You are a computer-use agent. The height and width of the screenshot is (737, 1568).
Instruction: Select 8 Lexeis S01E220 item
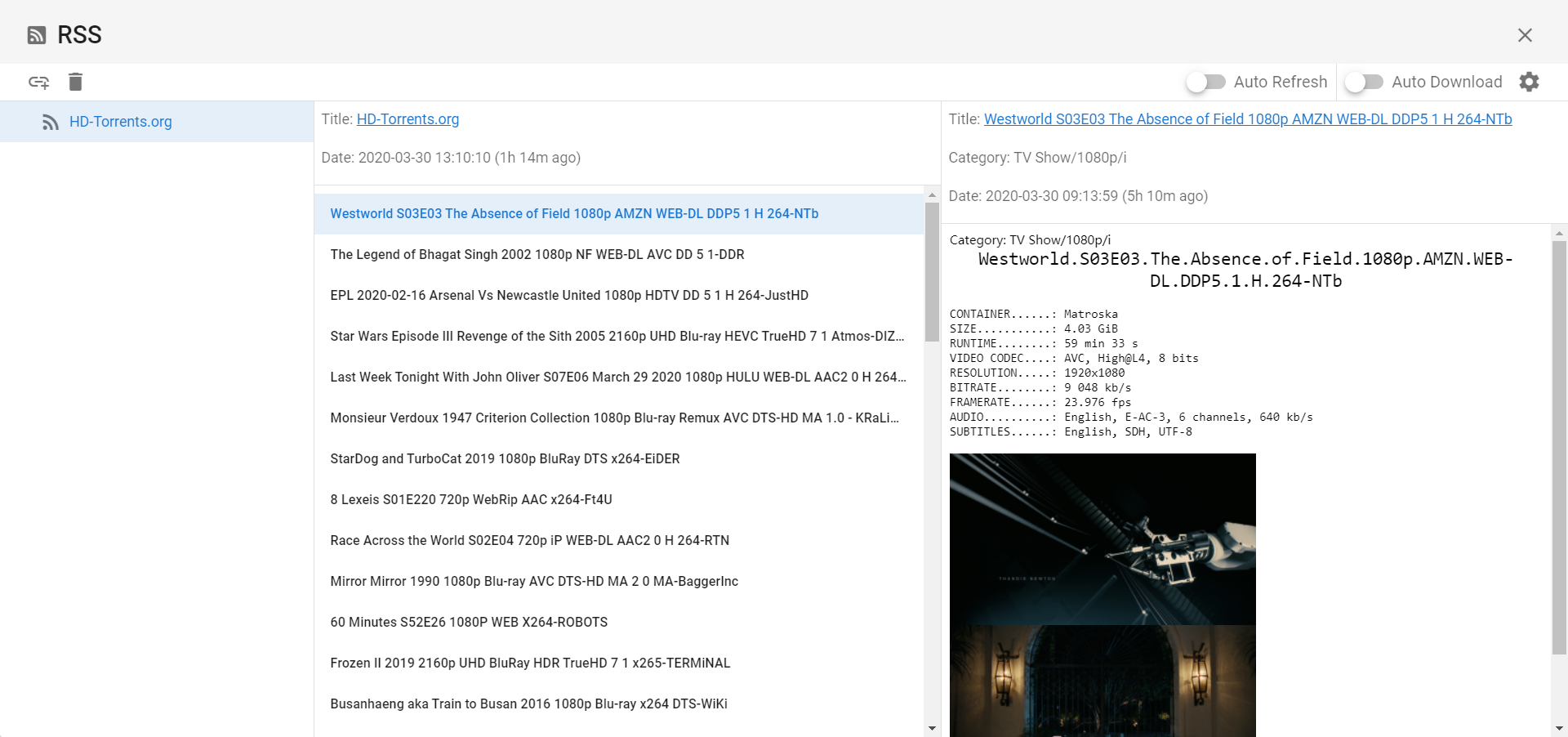tap(619, 500)
